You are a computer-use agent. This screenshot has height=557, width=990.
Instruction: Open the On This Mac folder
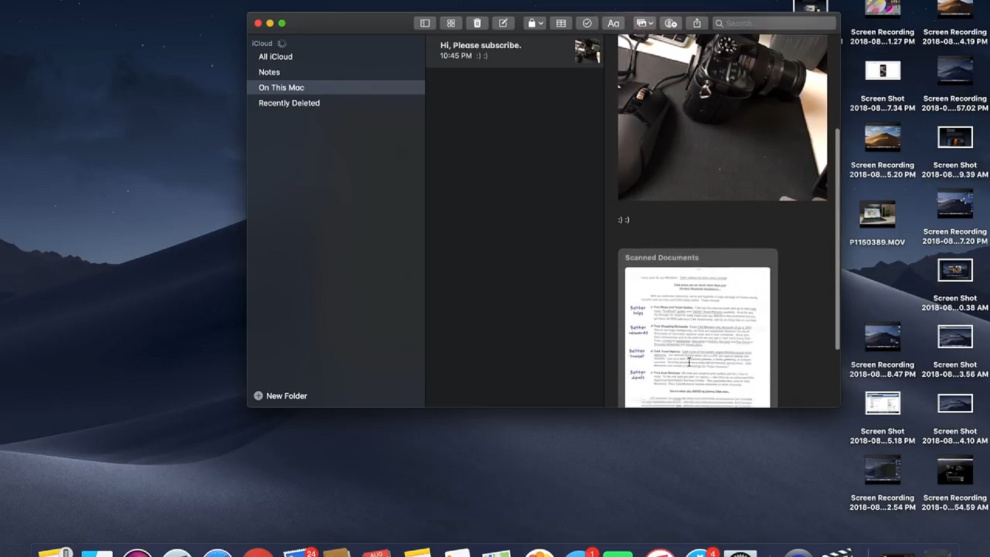tap(281, 88)
